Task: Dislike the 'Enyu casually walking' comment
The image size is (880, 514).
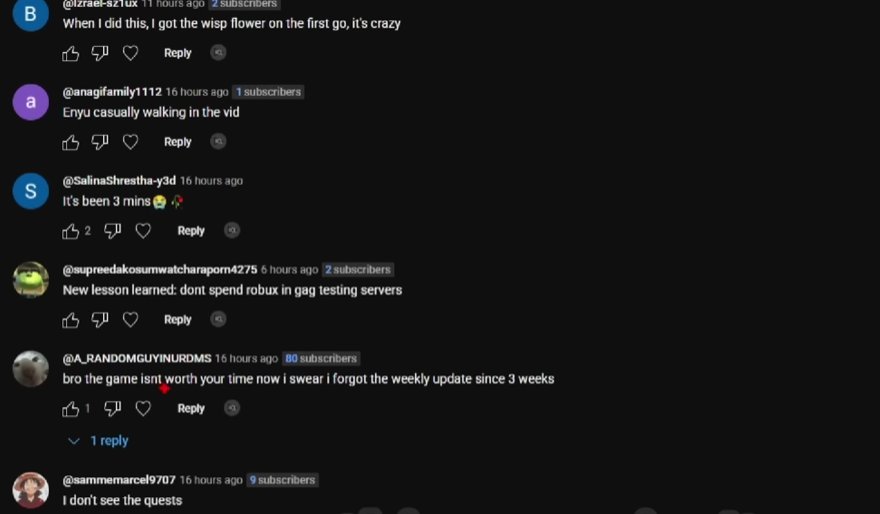Action: pyautogui.click(x=100, y=142)
